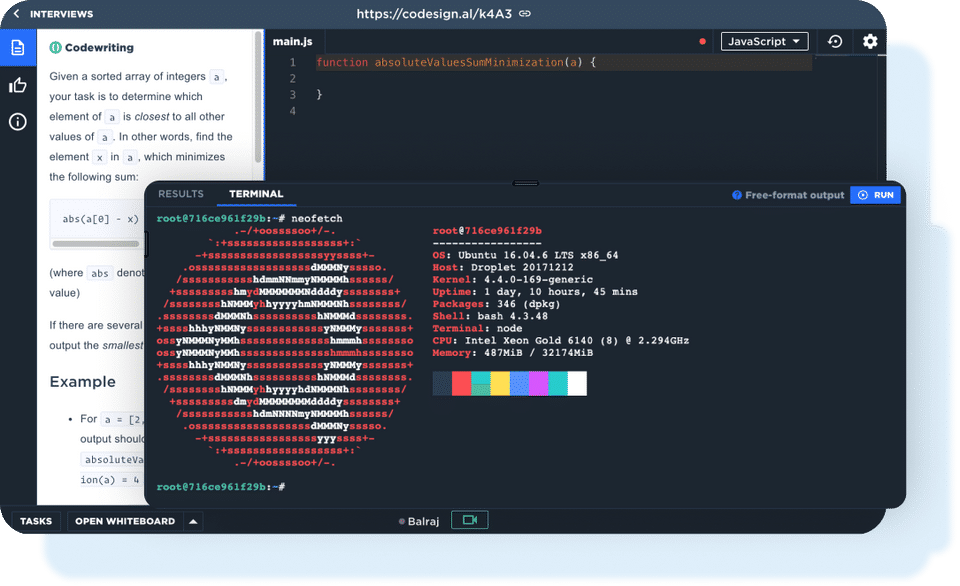Image resolution: width=960 pixels, height=586 pixels.
Task: Click the OS: Ubuntu 16.04.6 line
Action: point(525,255)
